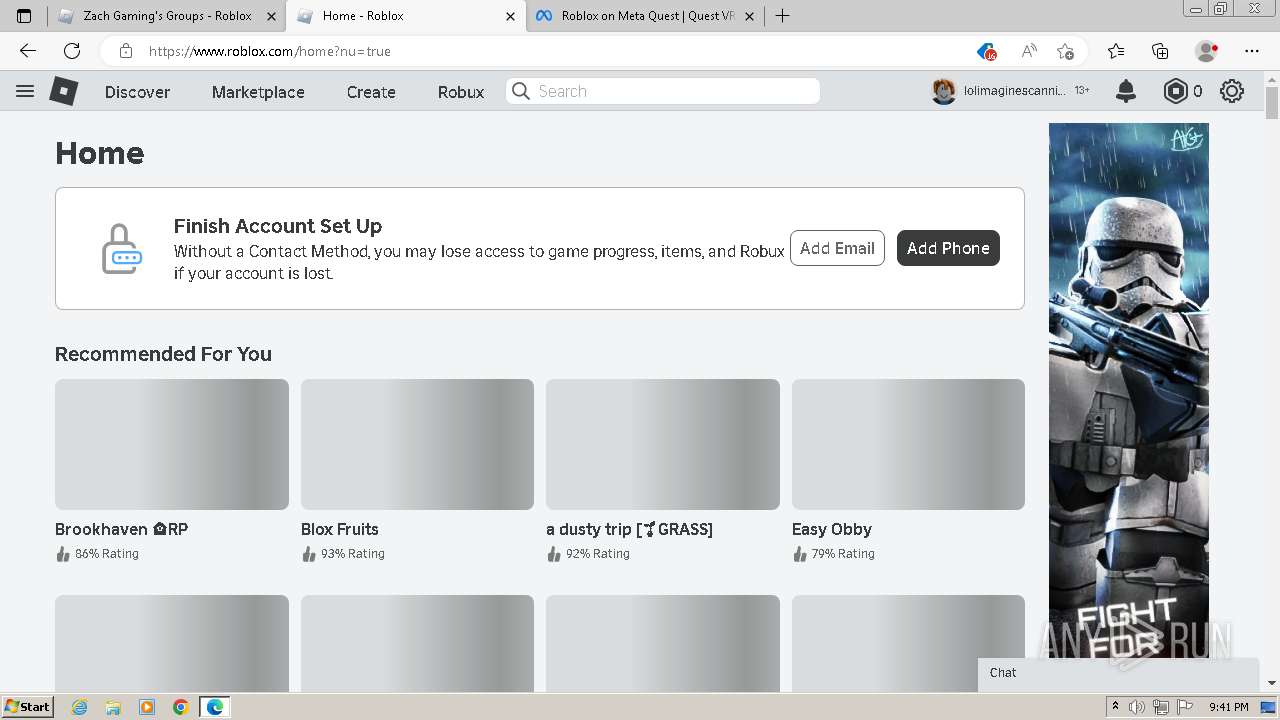Viewport: 1280px width, 720px height.
Task: Click the Add Email button
Action: pos(837,248)
